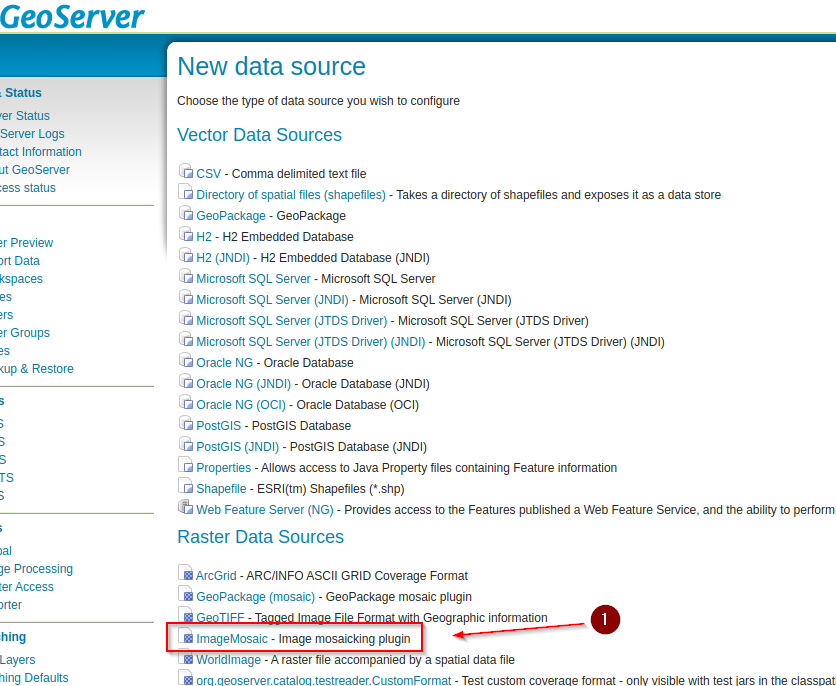The image size is (836, 686).
Task: Select Microsoft SQL Server (JTDS Driver) link
Action: coord(292,321)
